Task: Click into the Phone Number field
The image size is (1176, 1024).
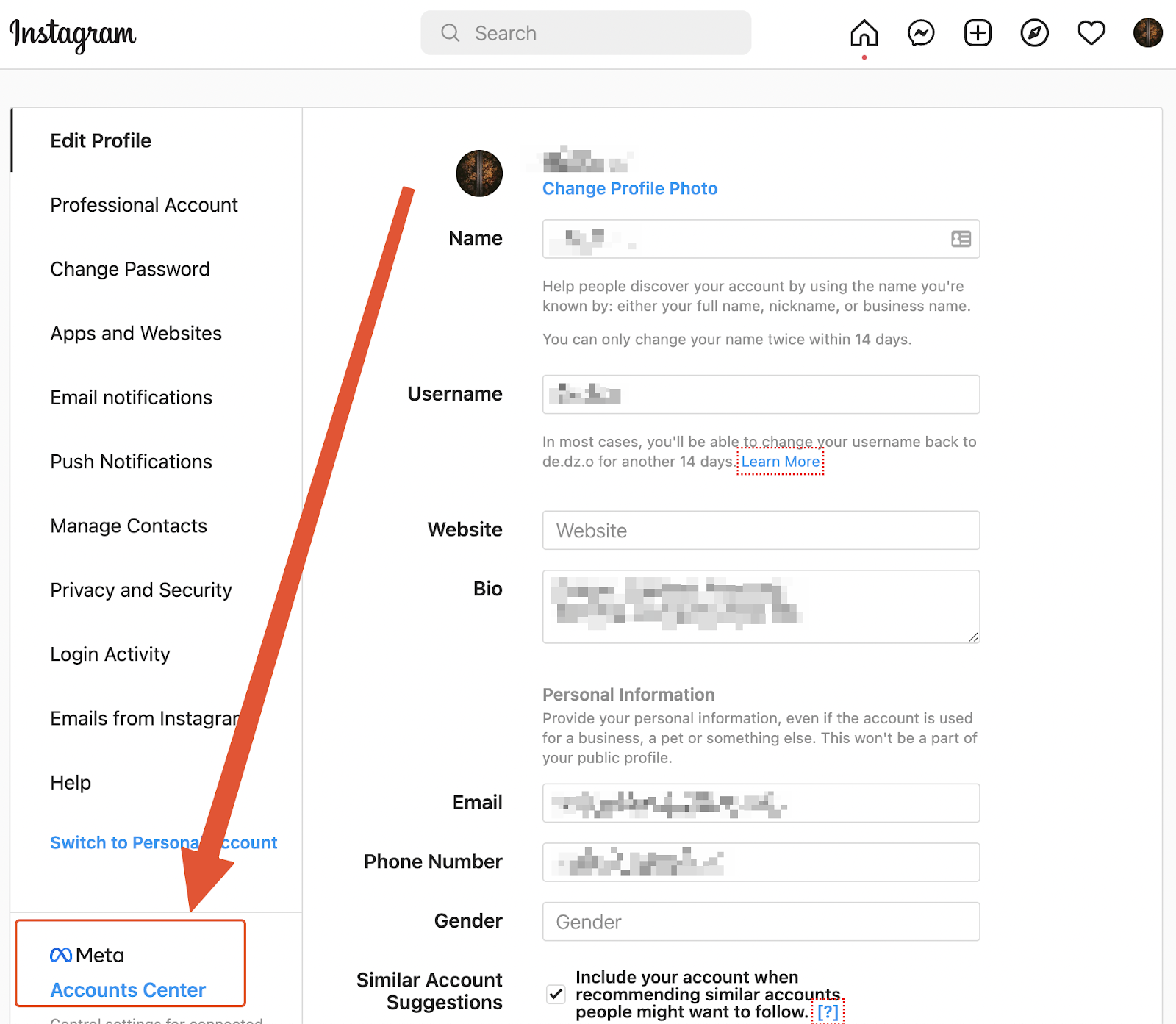Action: [x=761, y=862]
